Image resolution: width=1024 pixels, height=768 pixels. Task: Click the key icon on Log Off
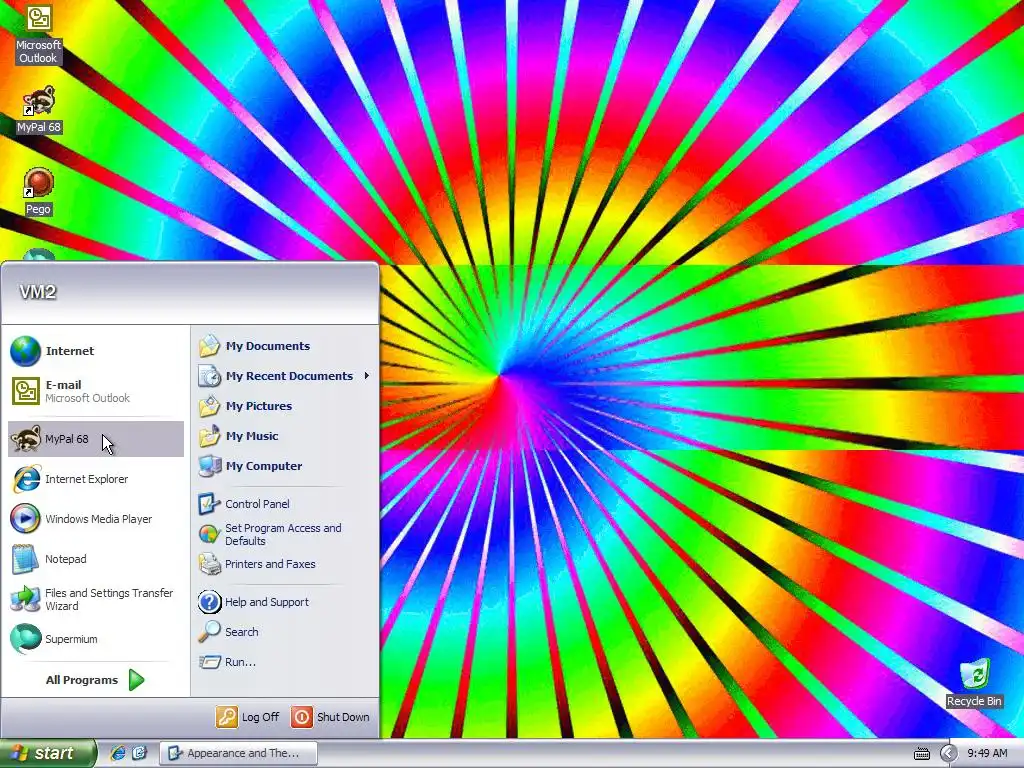(227, 717)
